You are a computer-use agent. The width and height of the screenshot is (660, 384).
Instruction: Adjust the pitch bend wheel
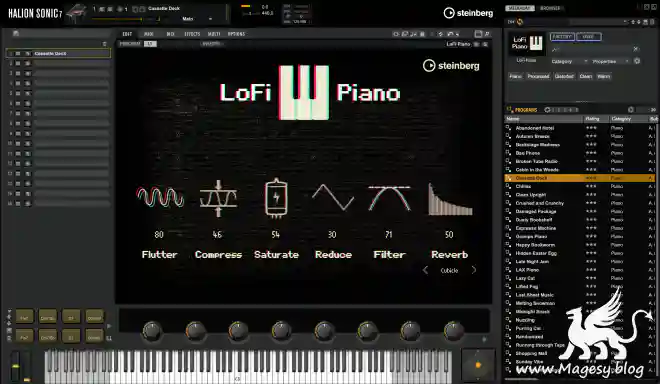(x=15, y=365)
